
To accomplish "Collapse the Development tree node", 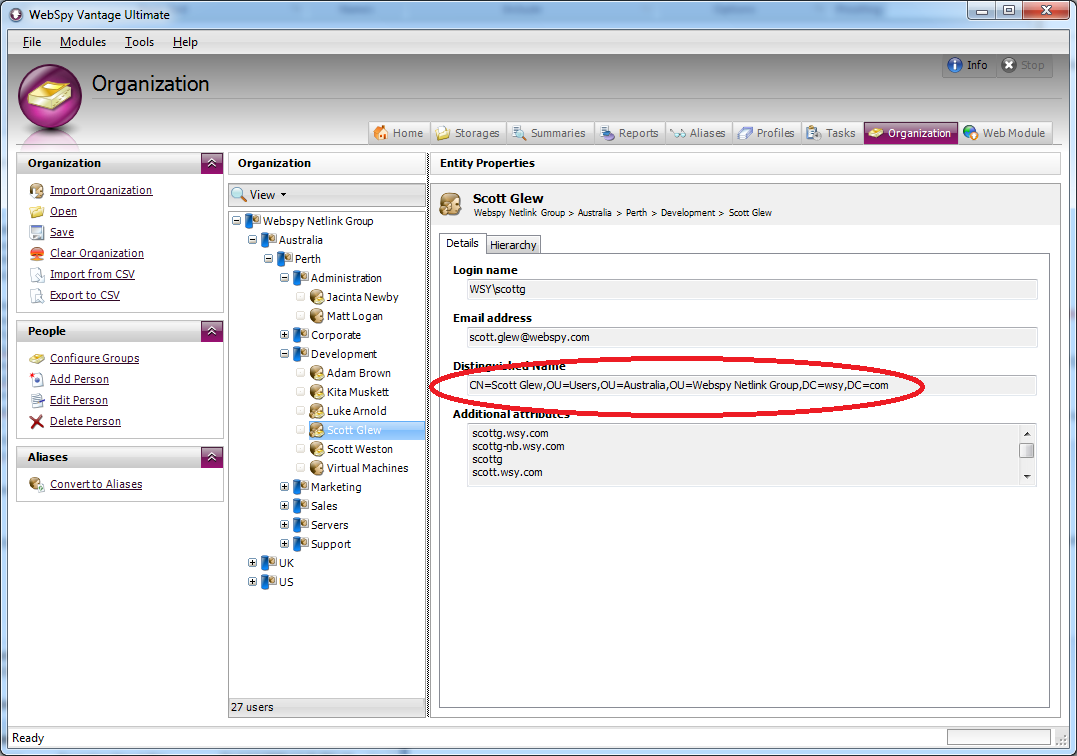I will (284, 354).
